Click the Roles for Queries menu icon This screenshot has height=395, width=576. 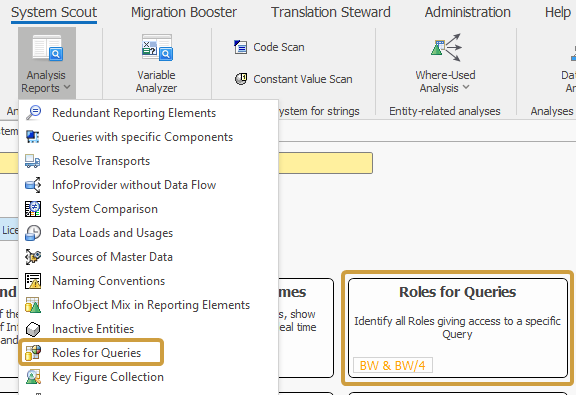pyautogui.click(x=33, y=353)
